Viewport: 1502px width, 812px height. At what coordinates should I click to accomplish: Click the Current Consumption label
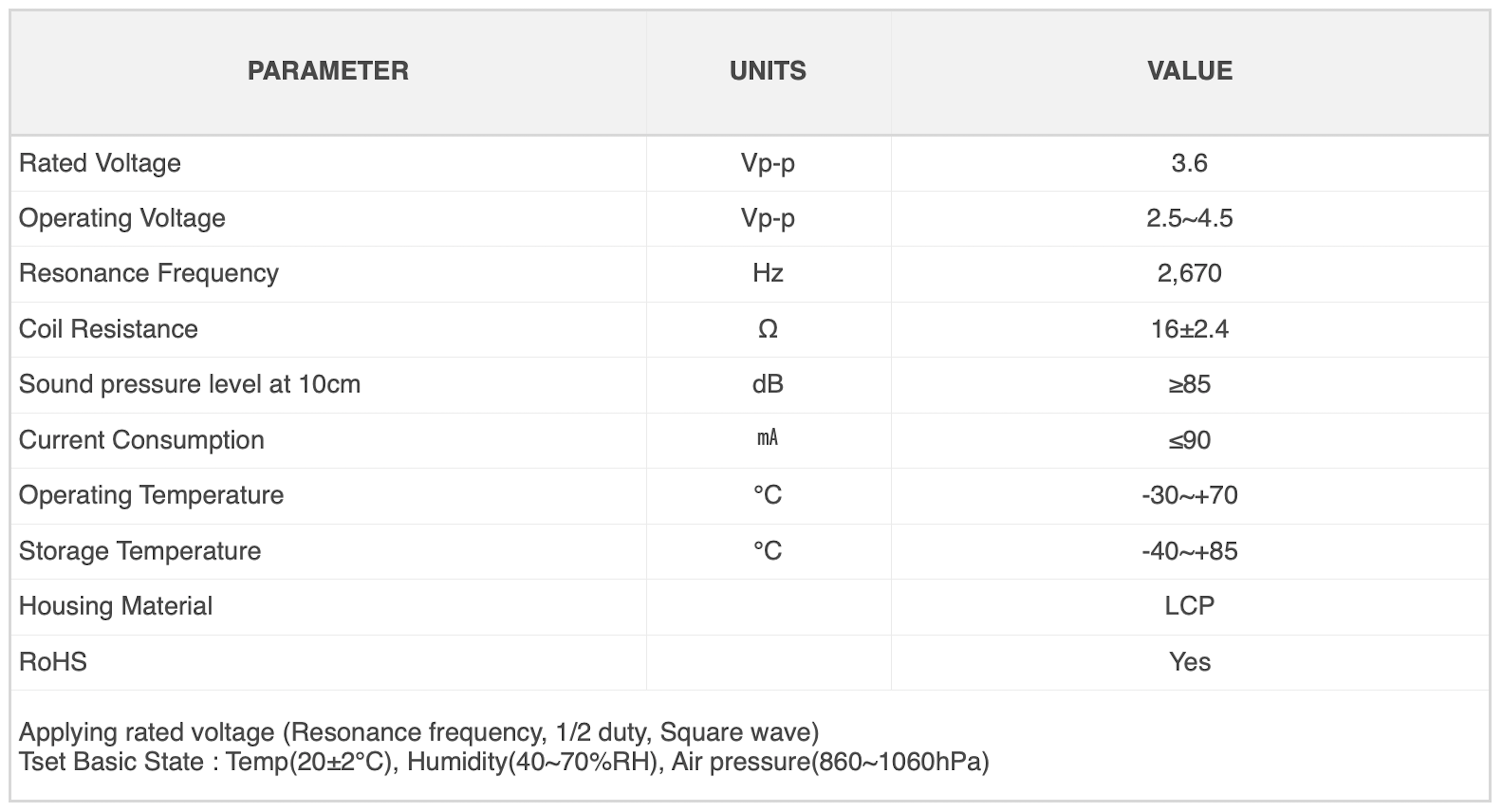click(142, 440)
